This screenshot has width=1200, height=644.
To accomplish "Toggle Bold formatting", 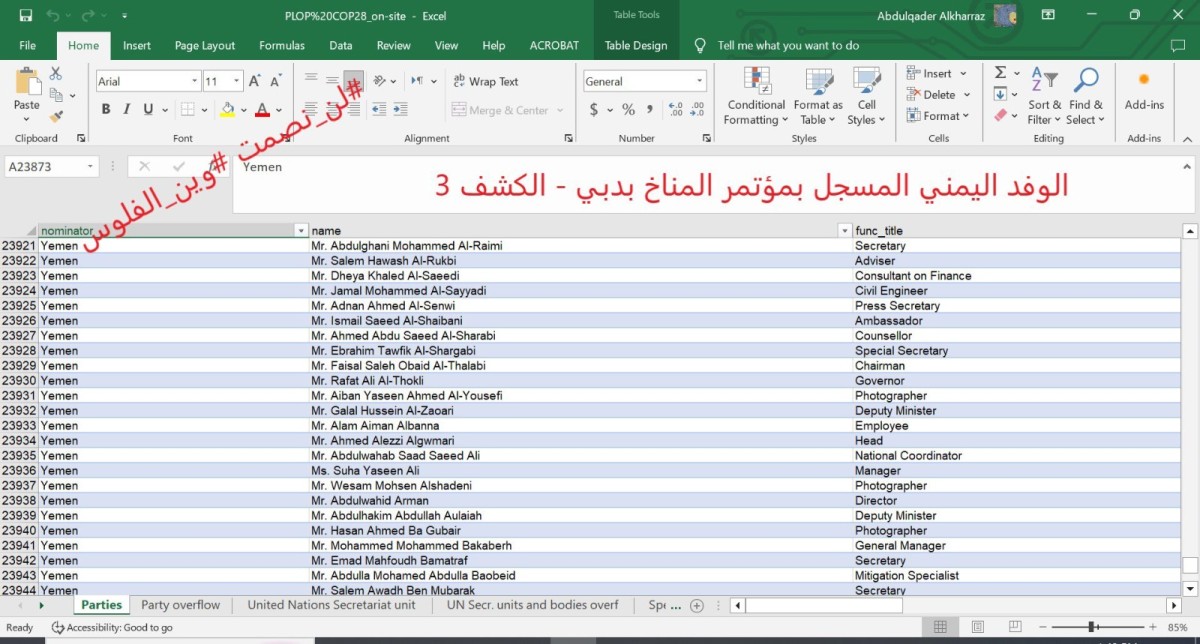I will pyautogui.click(x=104, y=110).
